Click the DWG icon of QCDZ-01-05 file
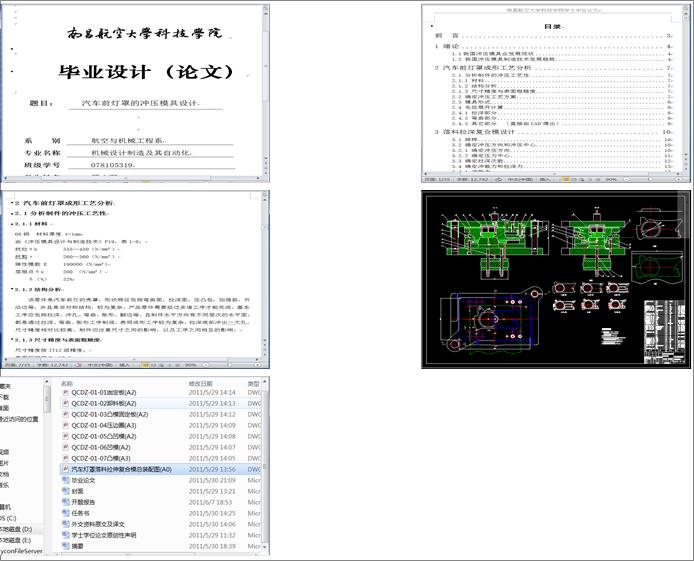Image resolution: width=694 pixels, height=561 pixels. click(x=66, y=436)
